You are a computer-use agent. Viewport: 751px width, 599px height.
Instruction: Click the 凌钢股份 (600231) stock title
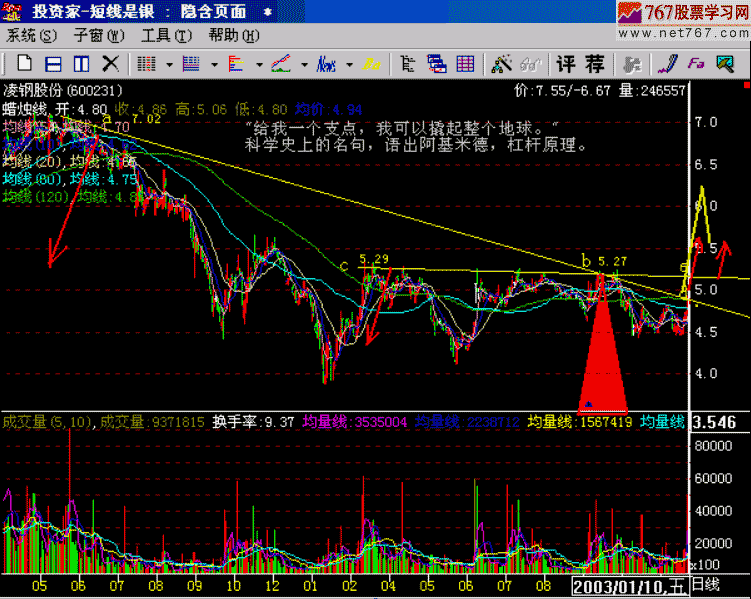[62, 90]
